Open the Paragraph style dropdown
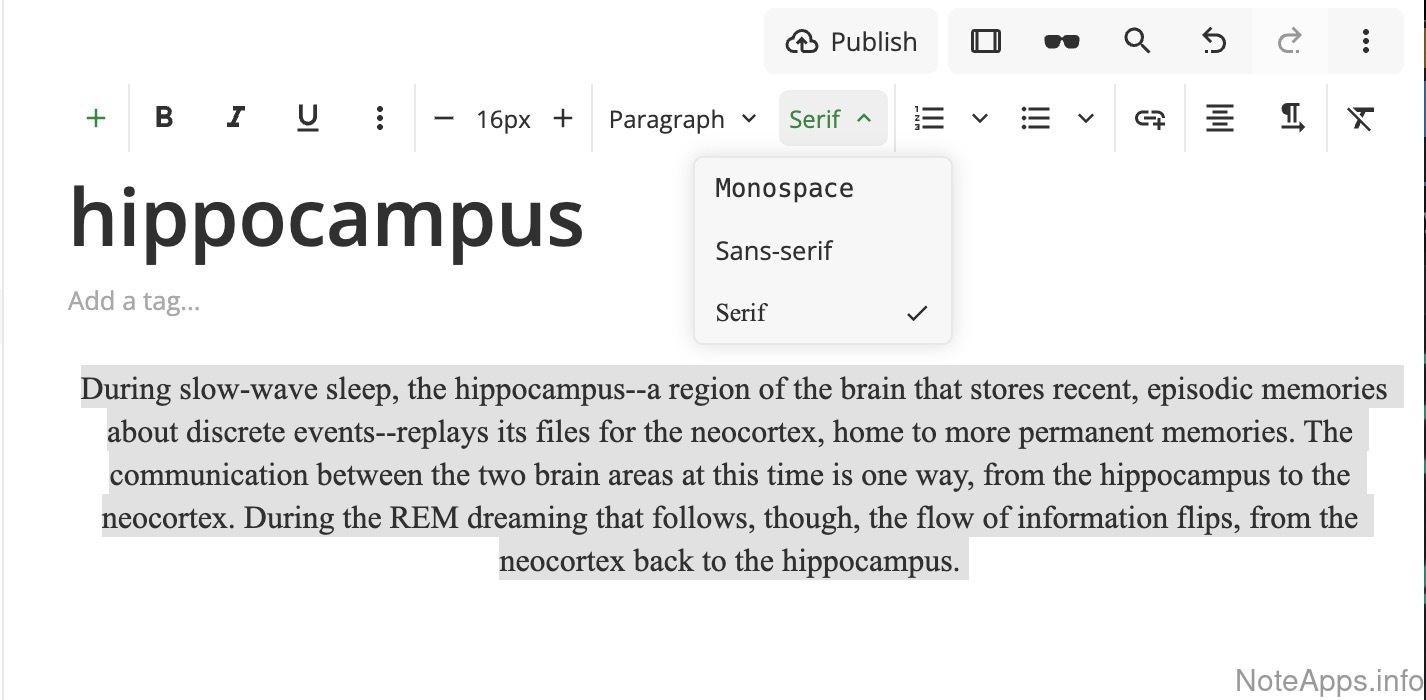This screenshot has width=1426, height=700. [682, 119]
